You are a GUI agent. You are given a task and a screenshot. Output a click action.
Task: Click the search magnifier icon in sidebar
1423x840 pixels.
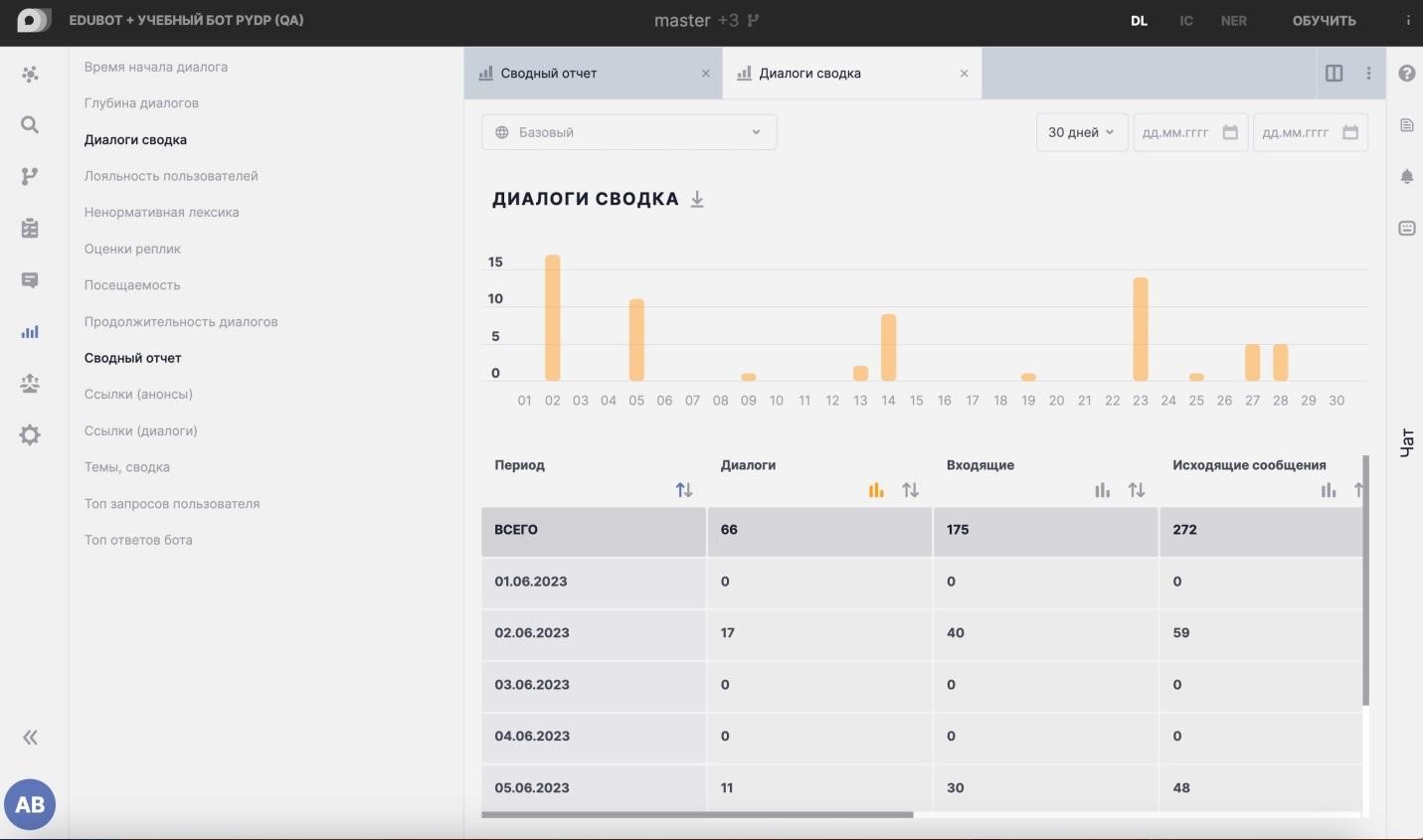pyautogui.click(x=30, y=124)
